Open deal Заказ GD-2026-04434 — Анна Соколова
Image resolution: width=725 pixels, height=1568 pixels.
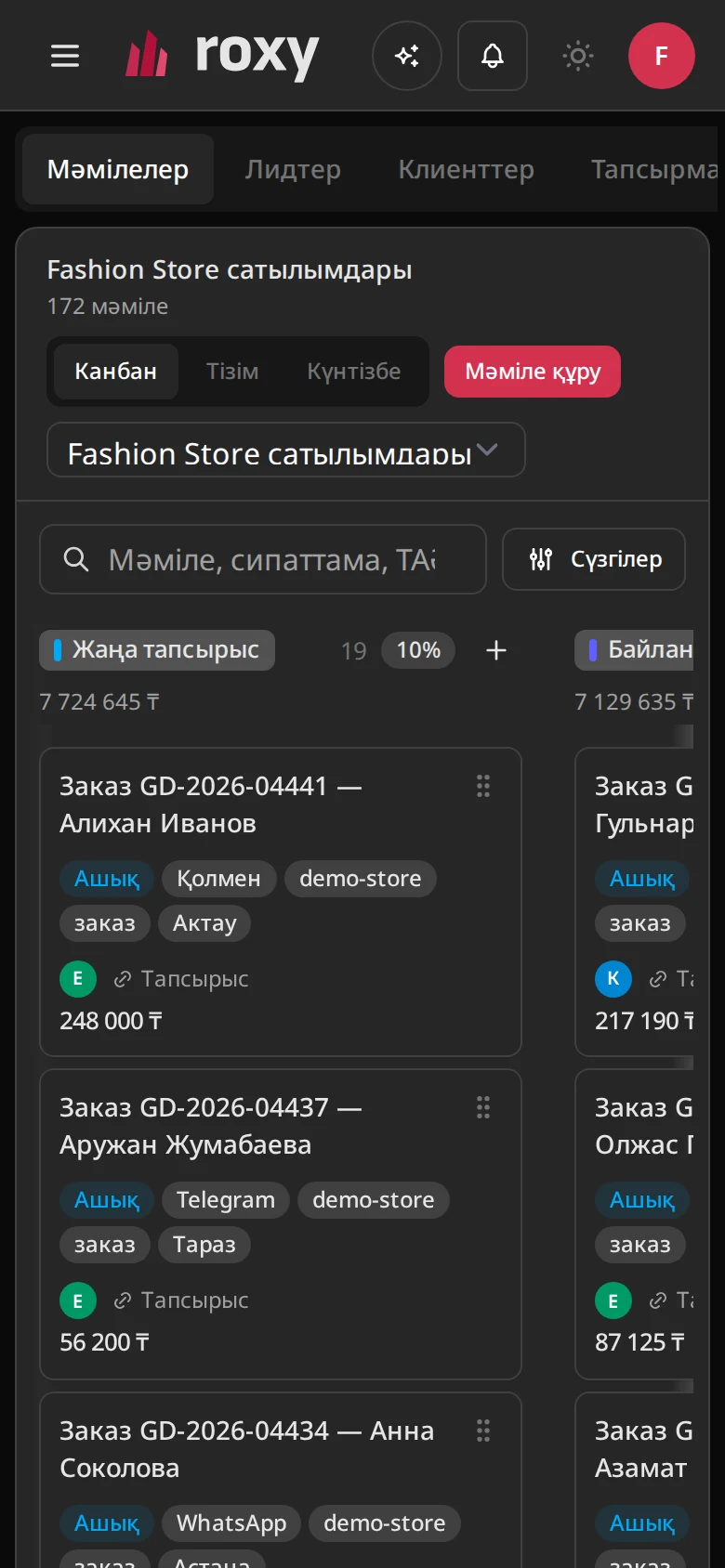click(x=247, y=1449)
